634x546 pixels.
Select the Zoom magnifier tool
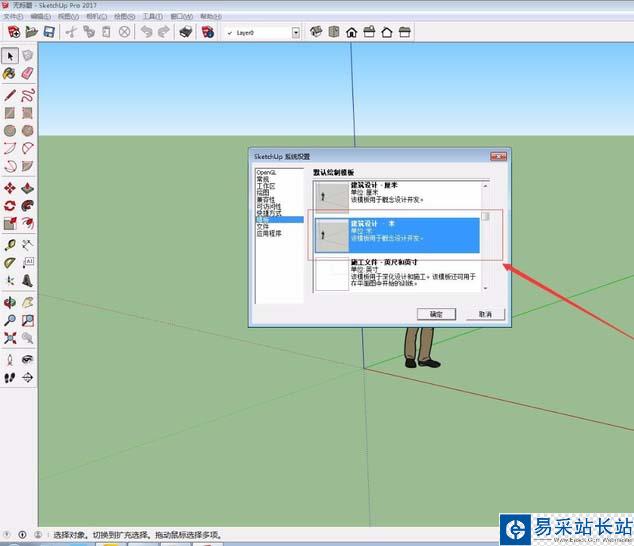pyautogui.click(x=10, y=320)
